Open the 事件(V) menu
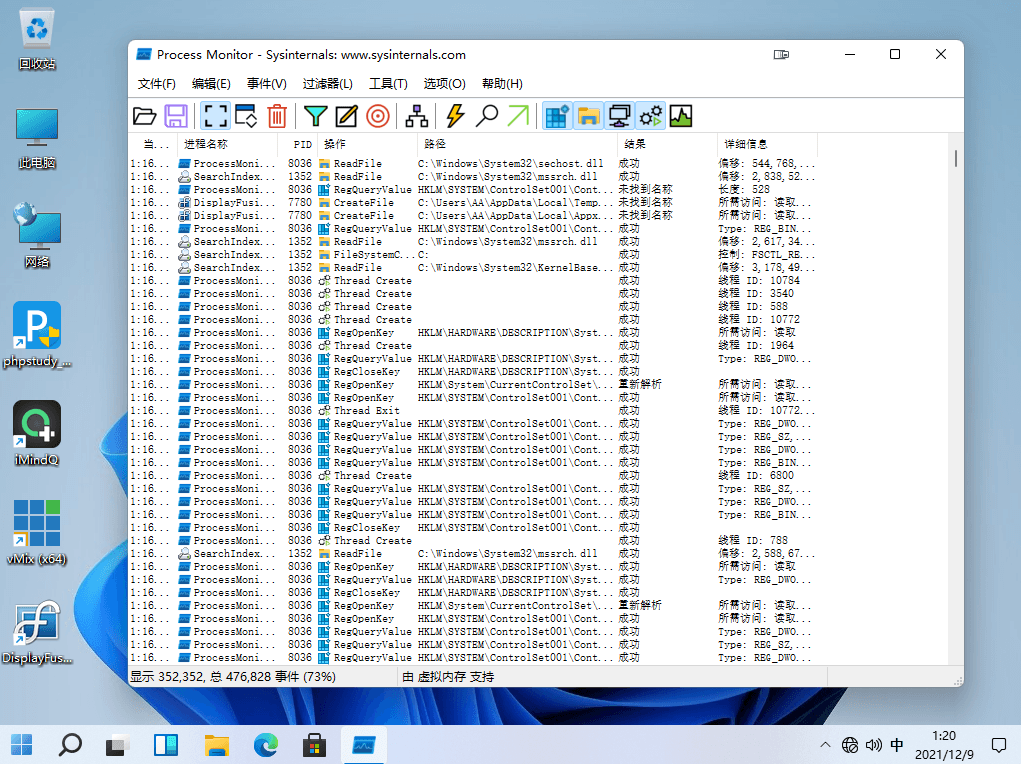Viewport: 1021px width, 764px height. [266, 83]
